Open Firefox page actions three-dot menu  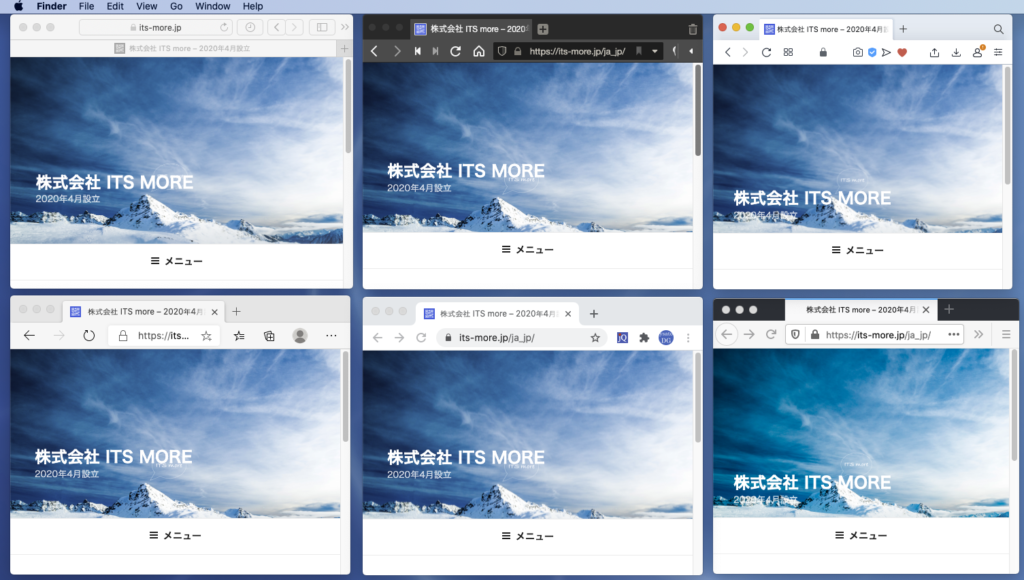tap(953, 334)
